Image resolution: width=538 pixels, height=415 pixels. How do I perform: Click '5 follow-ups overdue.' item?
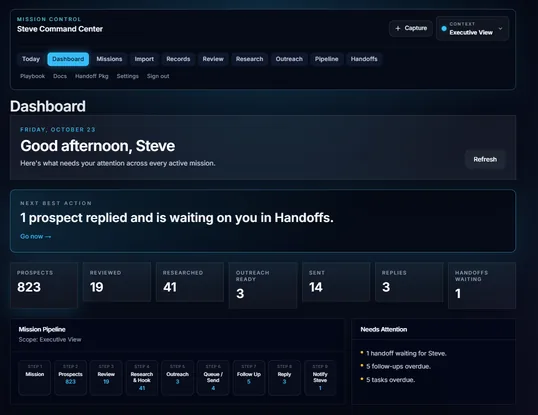398,366
